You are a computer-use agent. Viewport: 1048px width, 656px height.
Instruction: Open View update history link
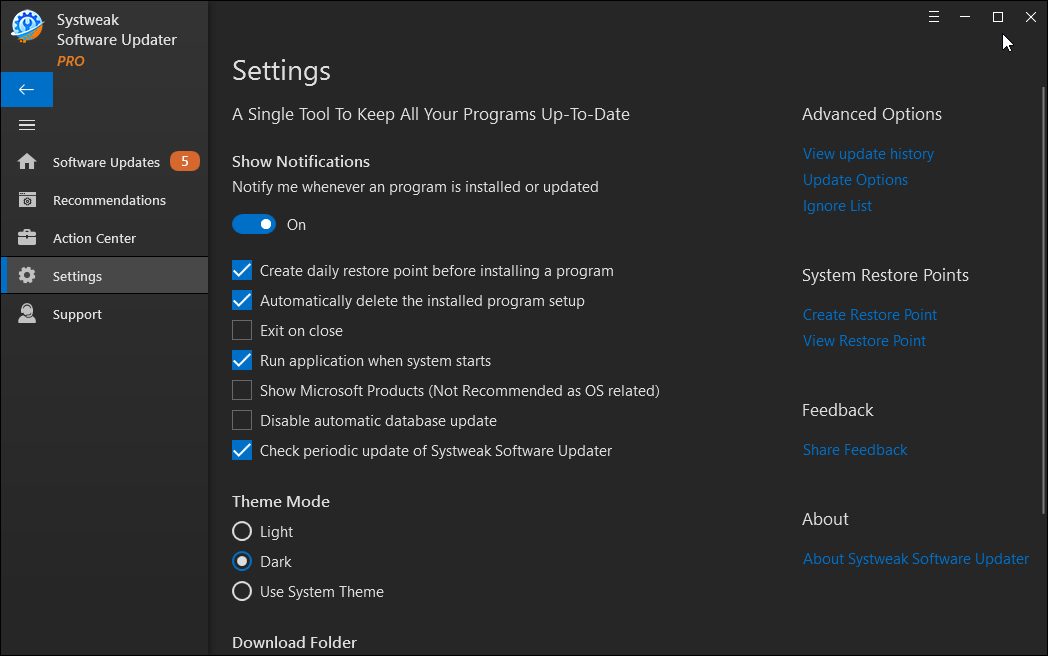[868, 154]
